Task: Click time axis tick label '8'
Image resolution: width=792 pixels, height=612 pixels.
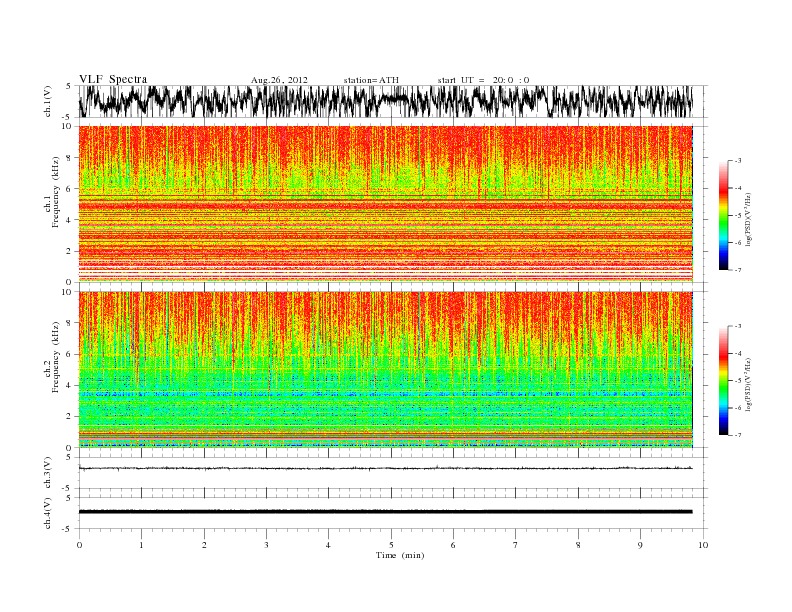Action: (x=578, y=545)
